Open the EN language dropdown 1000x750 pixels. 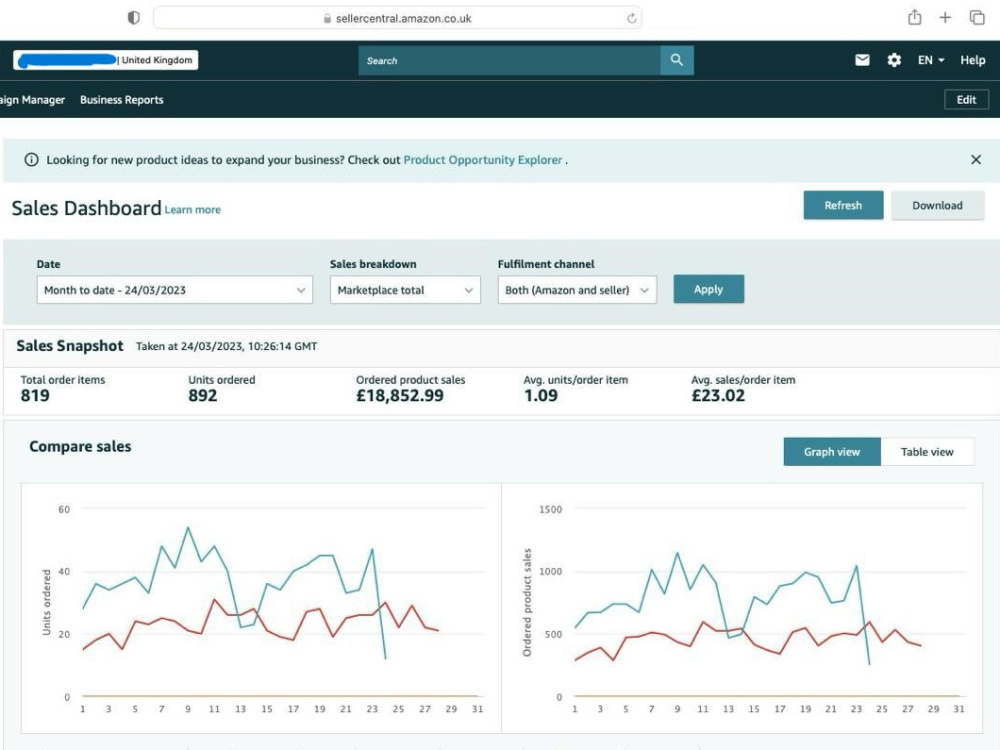point(930,60)
